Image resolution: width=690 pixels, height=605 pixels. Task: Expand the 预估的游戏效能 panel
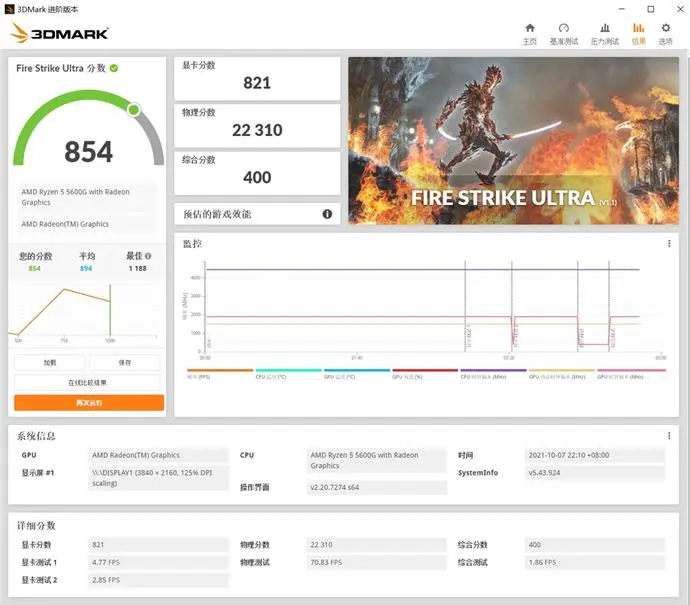click(x=257, y=214)
